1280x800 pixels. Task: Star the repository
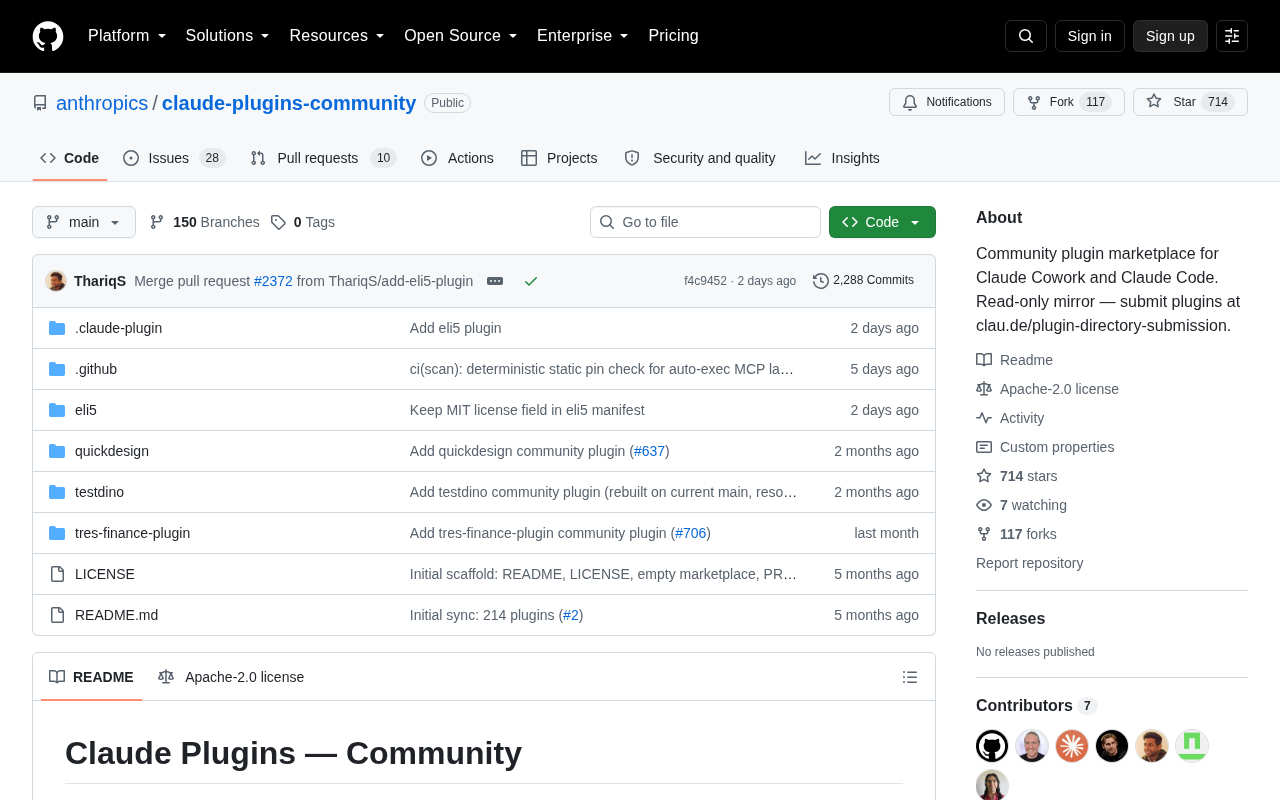click(1190, 102)
